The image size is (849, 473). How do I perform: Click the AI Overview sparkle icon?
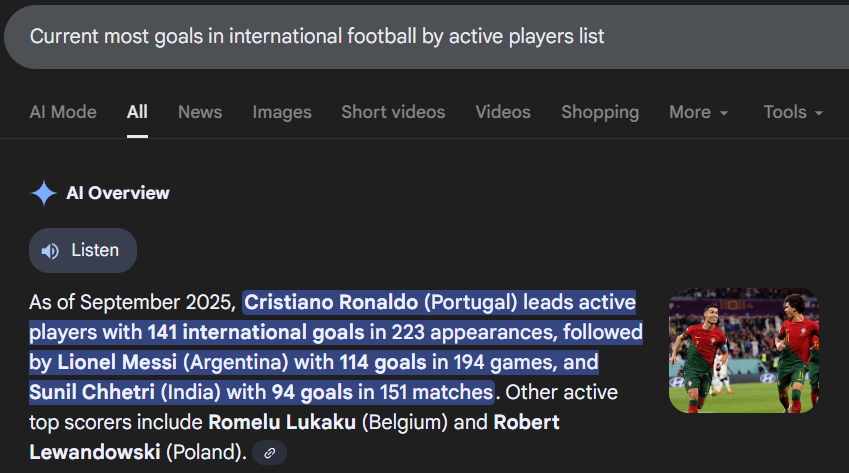click(x=44, y=193)
